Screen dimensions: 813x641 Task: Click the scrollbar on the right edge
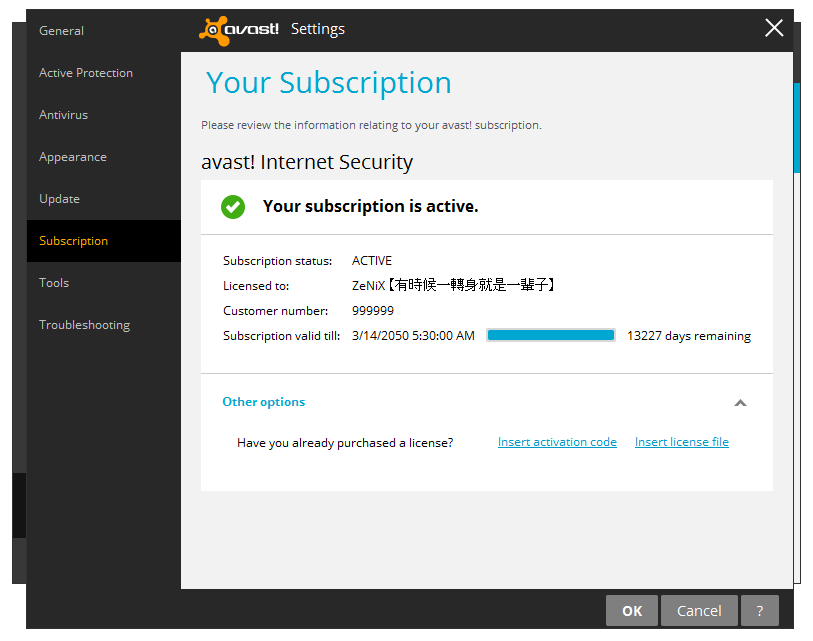click(x=797, y=120)
